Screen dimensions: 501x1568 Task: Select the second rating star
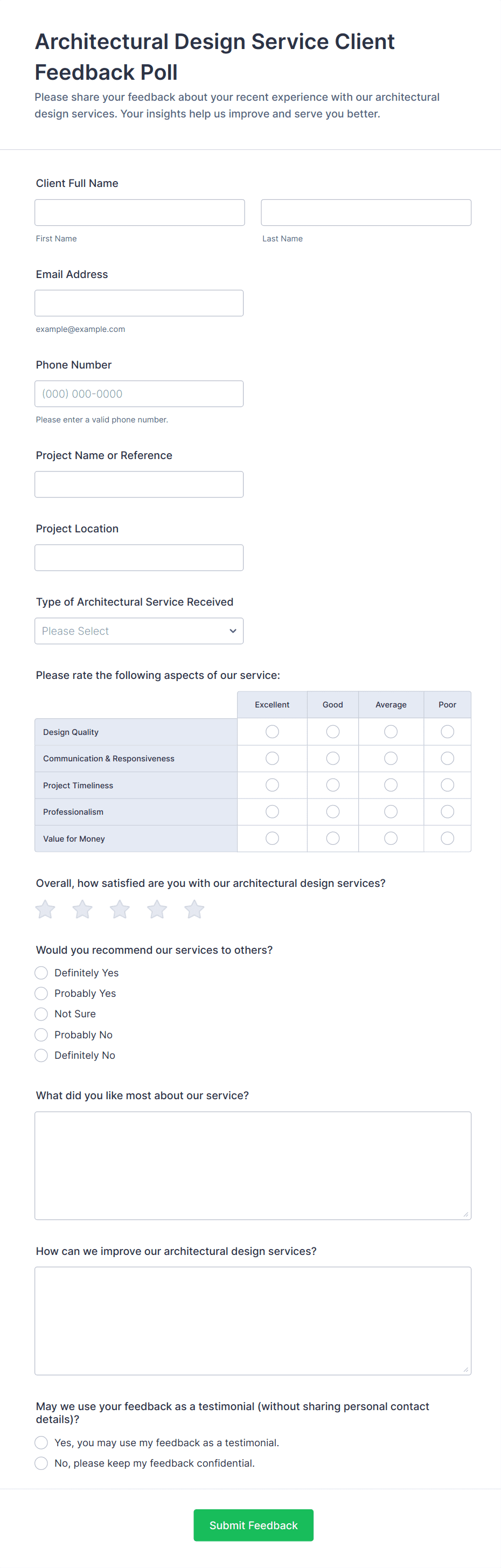pos(82,910)
